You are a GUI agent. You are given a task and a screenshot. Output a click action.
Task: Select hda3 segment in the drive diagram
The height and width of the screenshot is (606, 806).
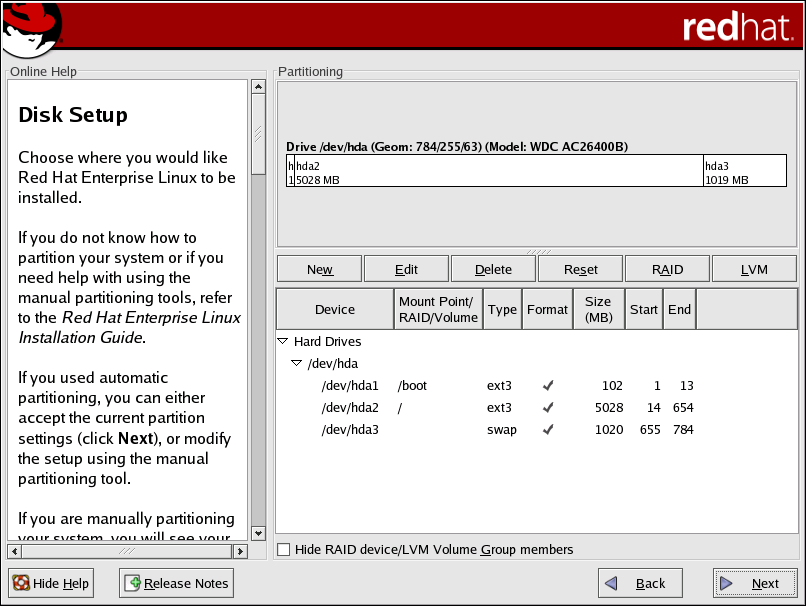[744, 171]
